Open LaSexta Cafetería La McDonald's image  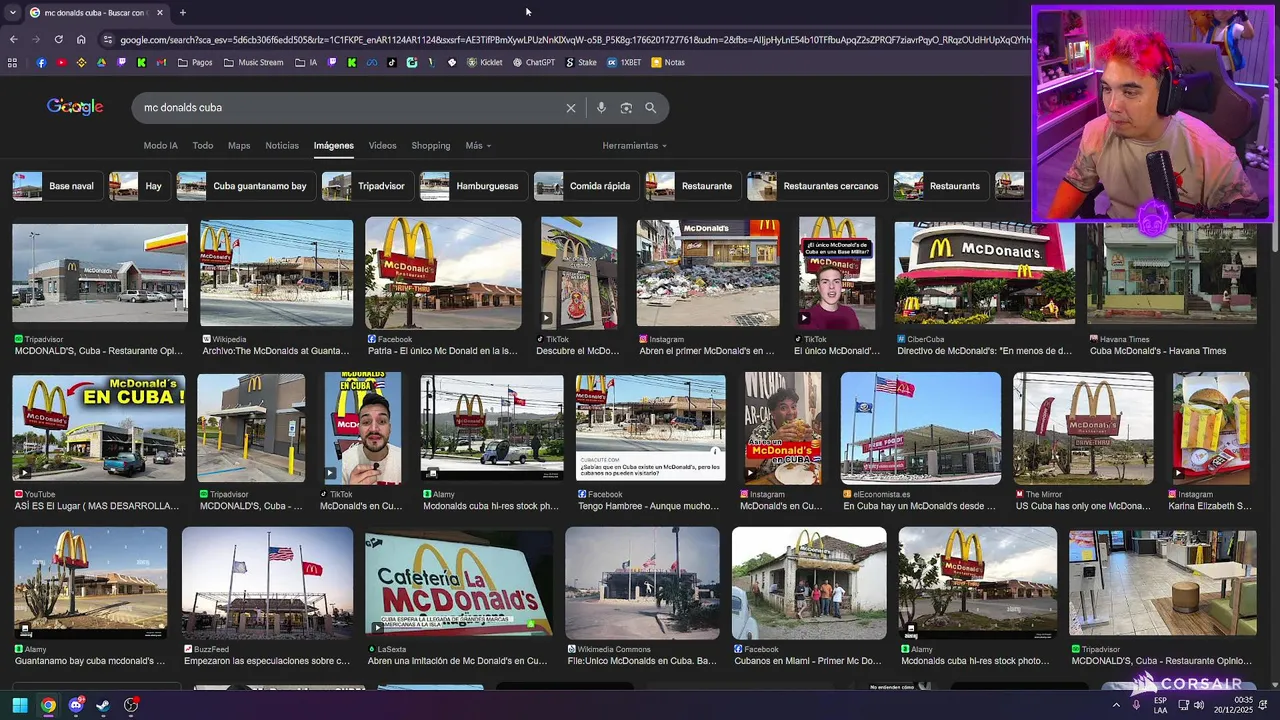pyautogui.click(x=458, y=583)
